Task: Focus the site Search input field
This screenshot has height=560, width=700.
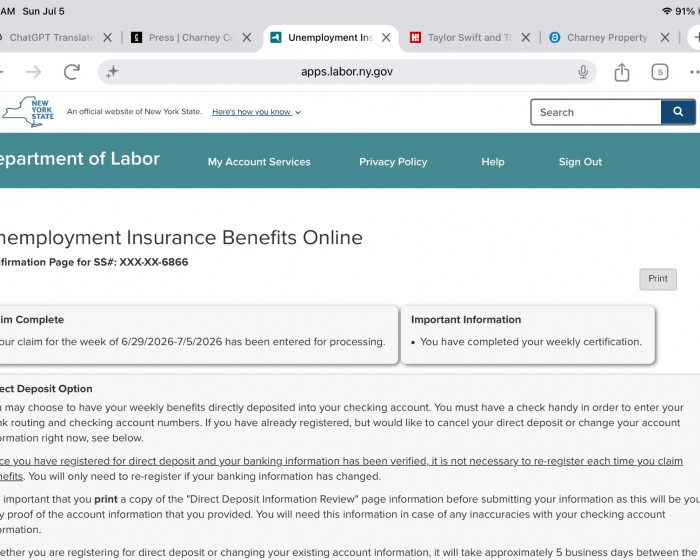Action: pyautogui.click(x=596, y=112)
